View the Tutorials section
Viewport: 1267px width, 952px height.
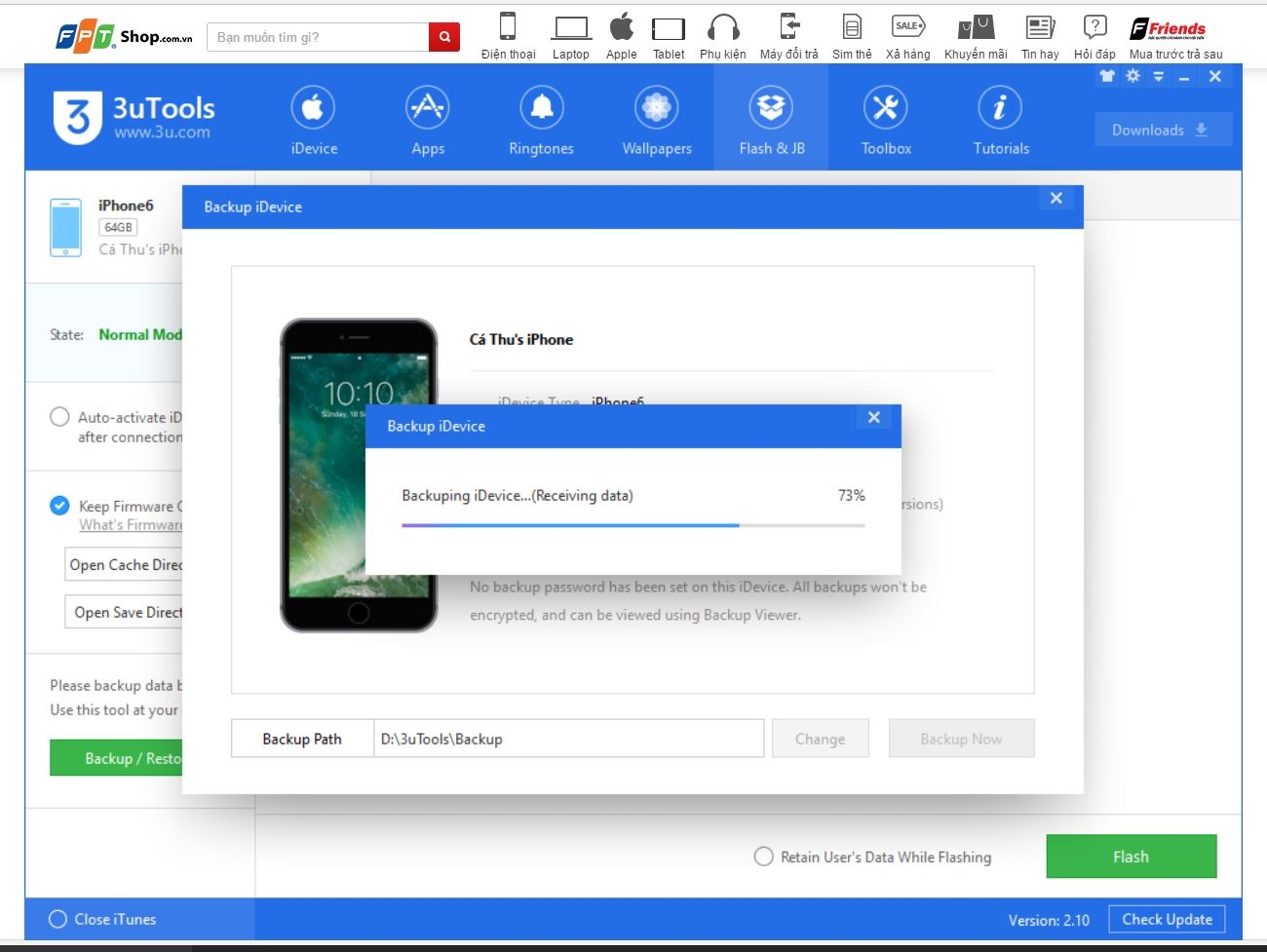tap(999, 119)
